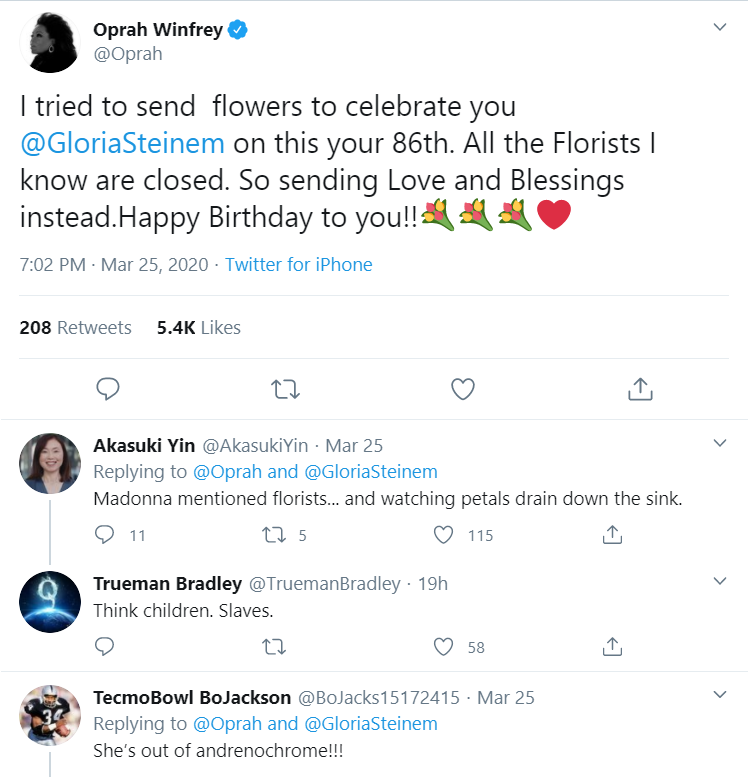View the 5.4K Likes list
748x777 pixels.
(199, 327)
